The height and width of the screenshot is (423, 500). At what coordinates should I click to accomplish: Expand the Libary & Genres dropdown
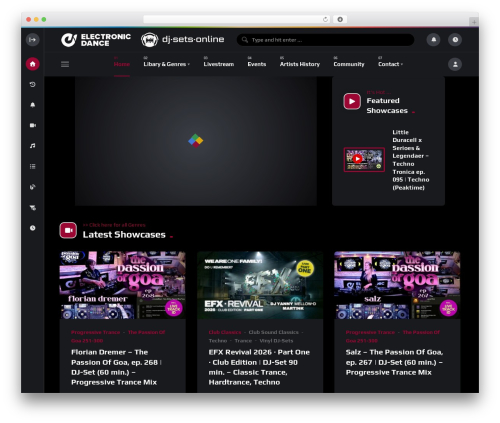pos(166,64)
